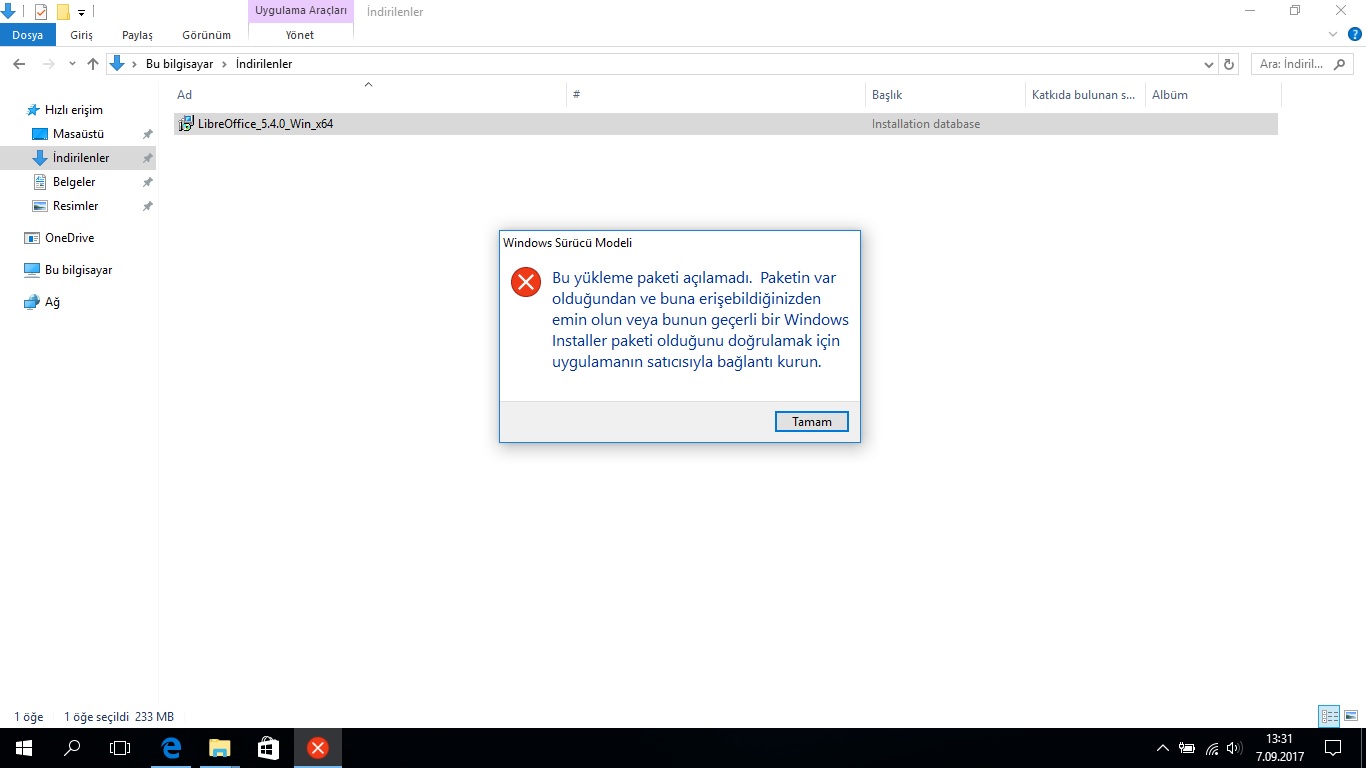Click Bu bilgisayar in the address bar
Viewport: 1366px width, 768px height.
(179, 64)
